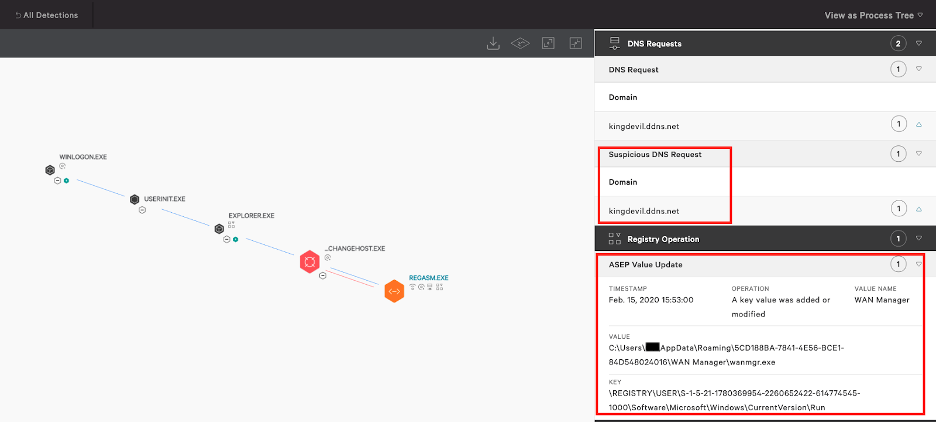Screen dimensions: 936x422
Task: Select the EXPLORER.EXE process node
Action: point(218,228)
